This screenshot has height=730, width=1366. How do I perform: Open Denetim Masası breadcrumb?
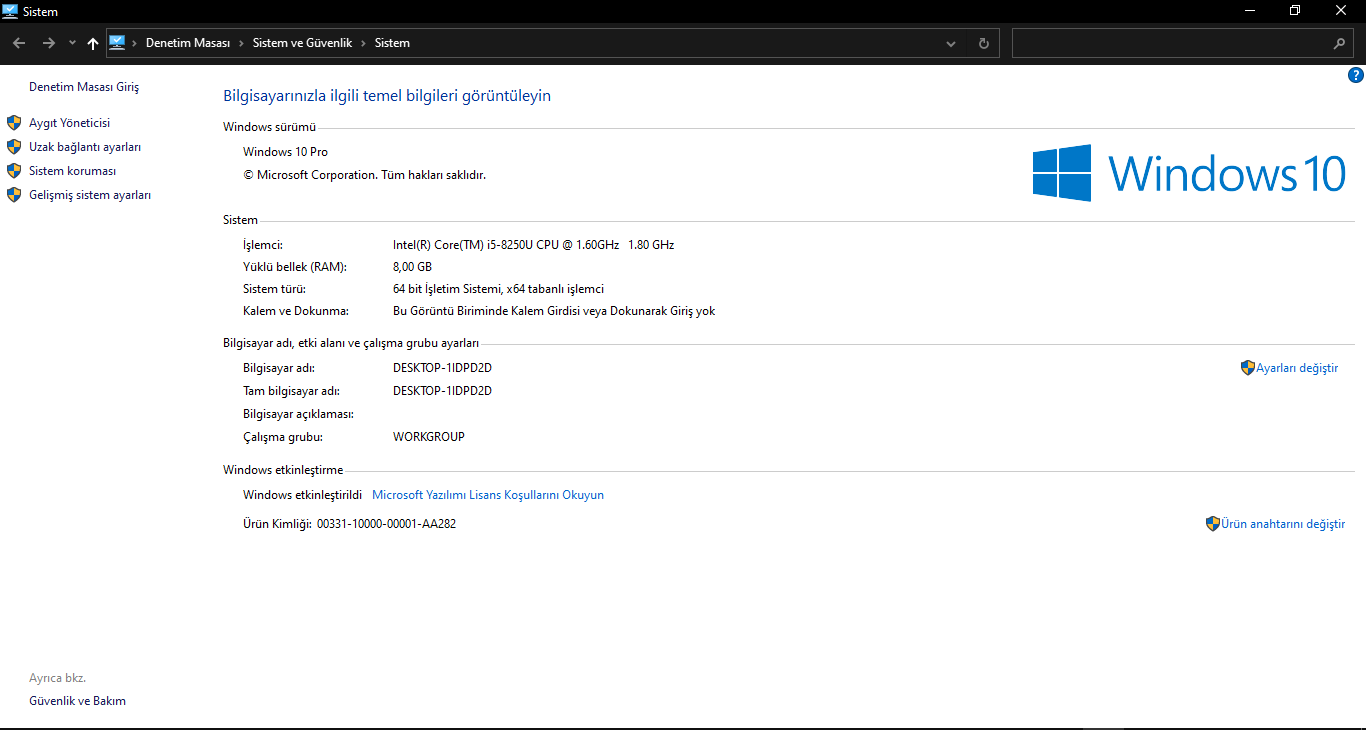[188, 43]
